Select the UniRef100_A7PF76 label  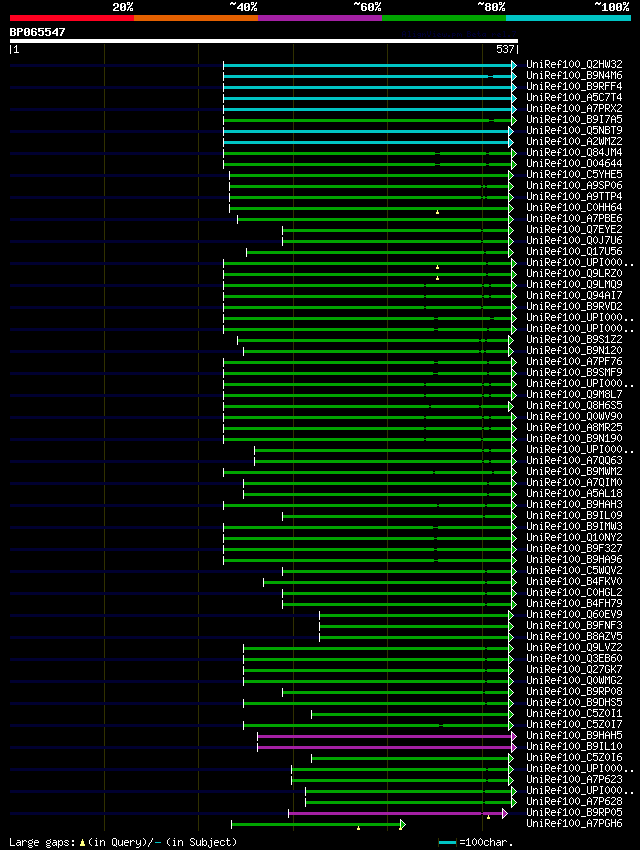574,361
